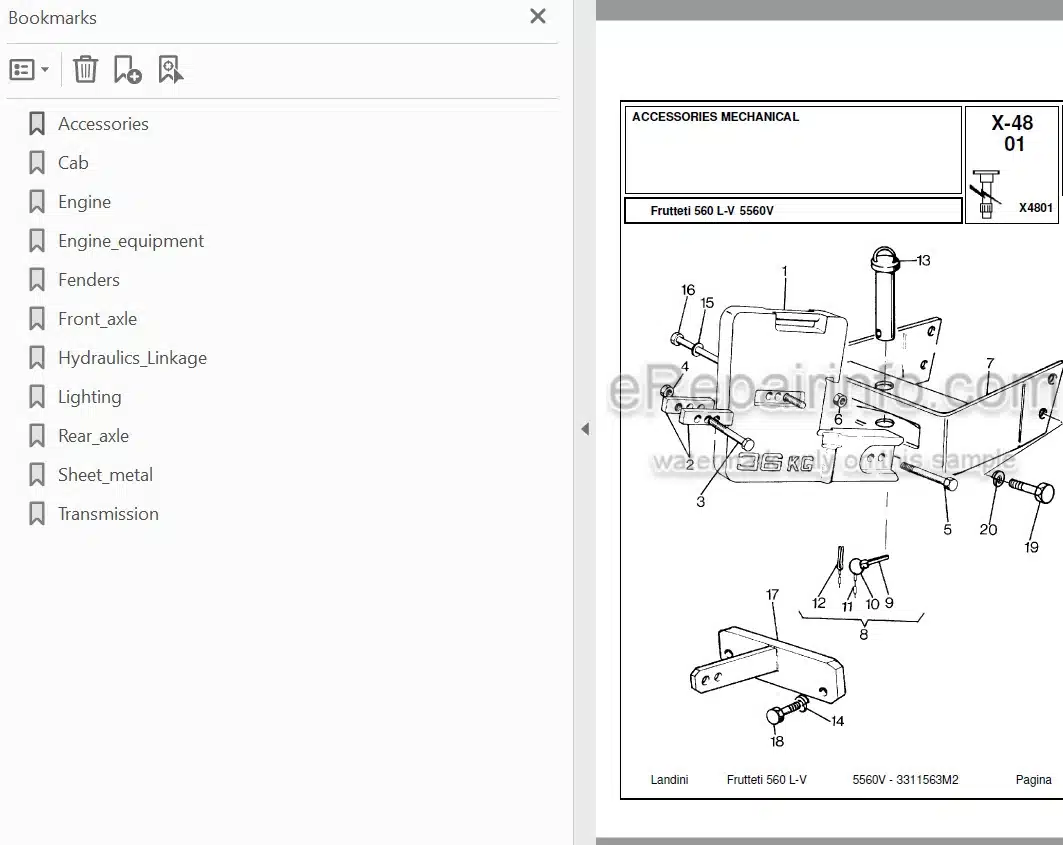Click part number 19 on the diagram
Viewport: 1063px width, 845px height.
coord(1031,547)
